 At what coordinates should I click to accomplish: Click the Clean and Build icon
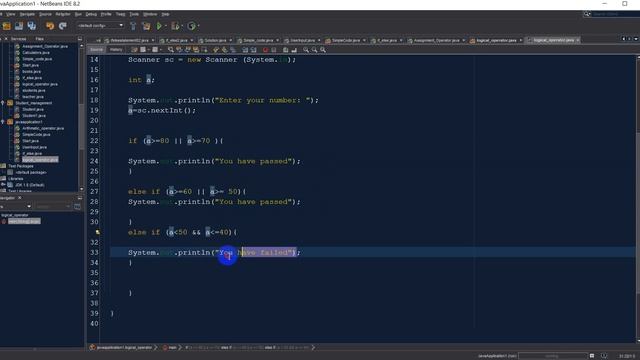click(146, 26)
